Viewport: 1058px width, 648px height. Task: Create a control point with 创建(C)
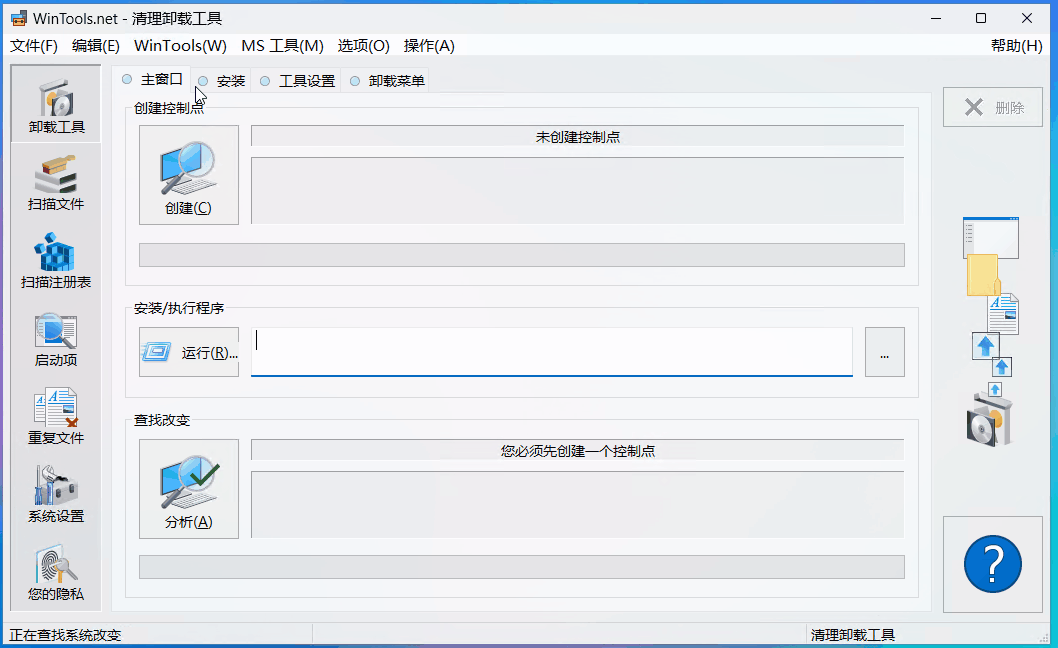[x=189, y=175]
